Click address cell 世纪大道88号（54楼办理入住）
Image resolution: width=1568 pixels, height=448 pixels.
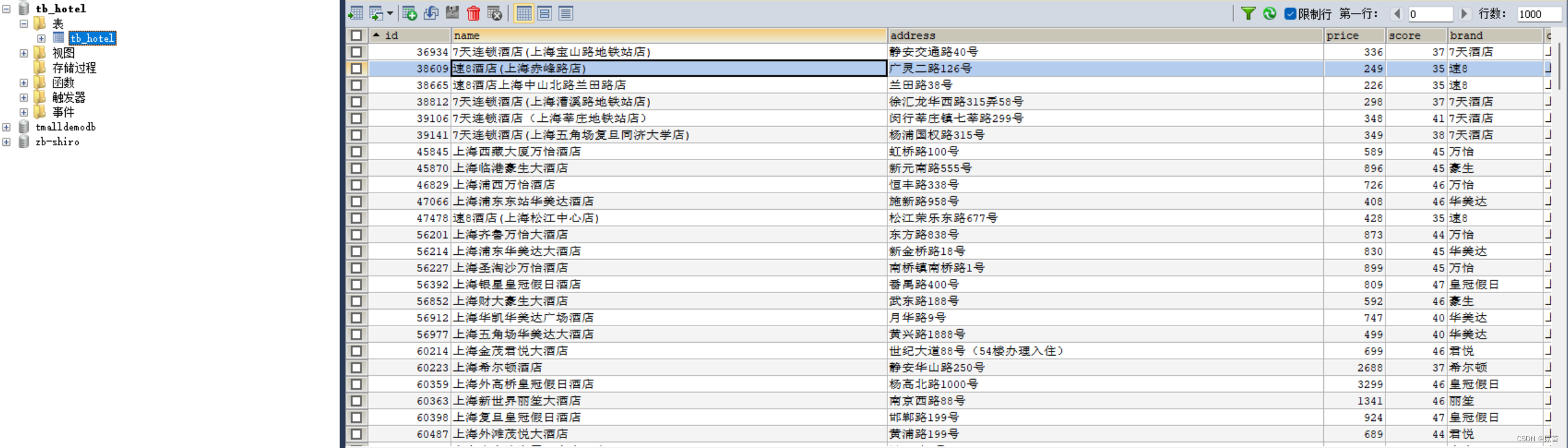pyautogui.click(x=1106, y=351)
